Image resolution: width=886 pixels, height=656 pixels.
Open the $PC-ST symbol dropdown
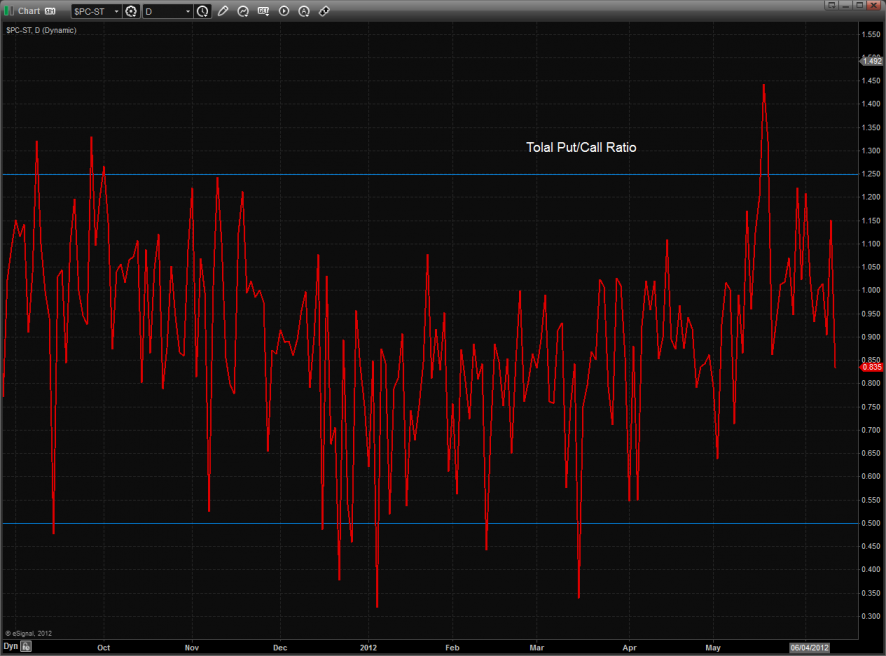click(x=115, y=11)
